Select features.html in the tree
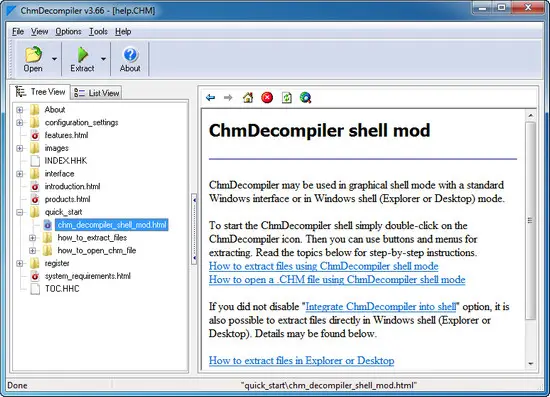Screen dimensions: 550x397 click(66, 135)
